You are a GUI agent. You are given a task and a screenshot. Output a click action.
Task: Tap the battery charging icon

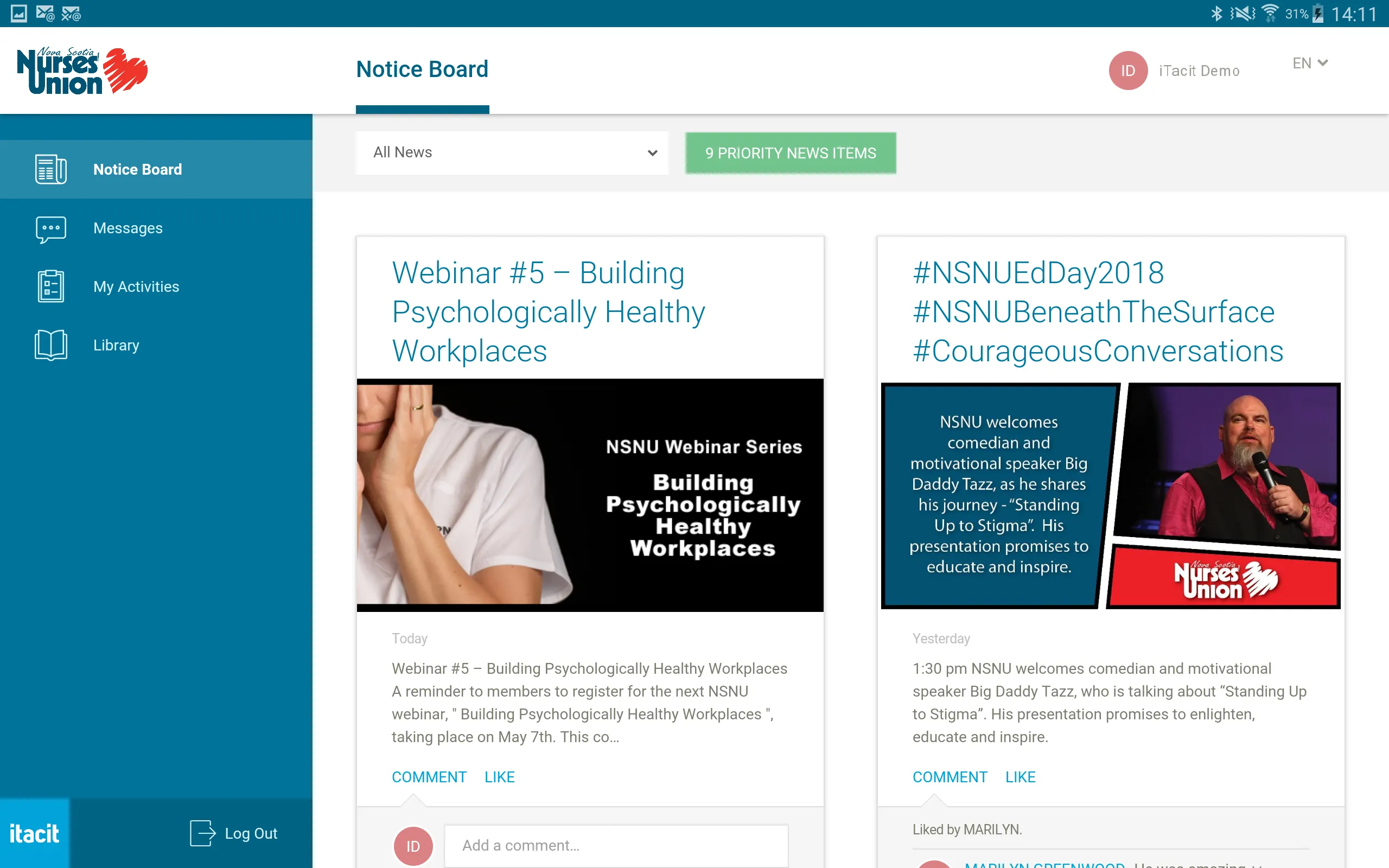pos(1318,13)
